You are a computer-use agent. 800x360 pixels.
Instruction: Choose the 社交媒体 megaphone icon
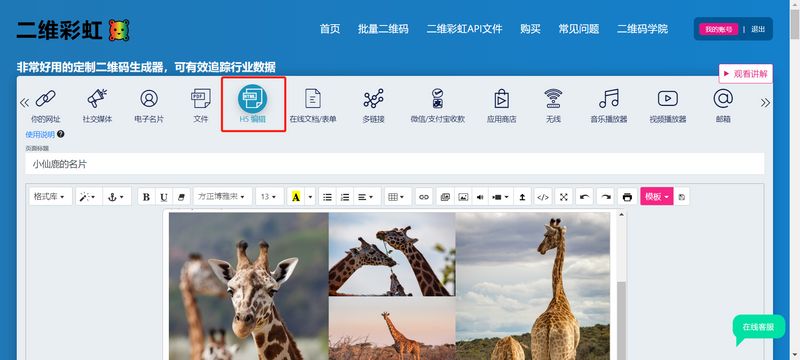(x=97, y=106)
